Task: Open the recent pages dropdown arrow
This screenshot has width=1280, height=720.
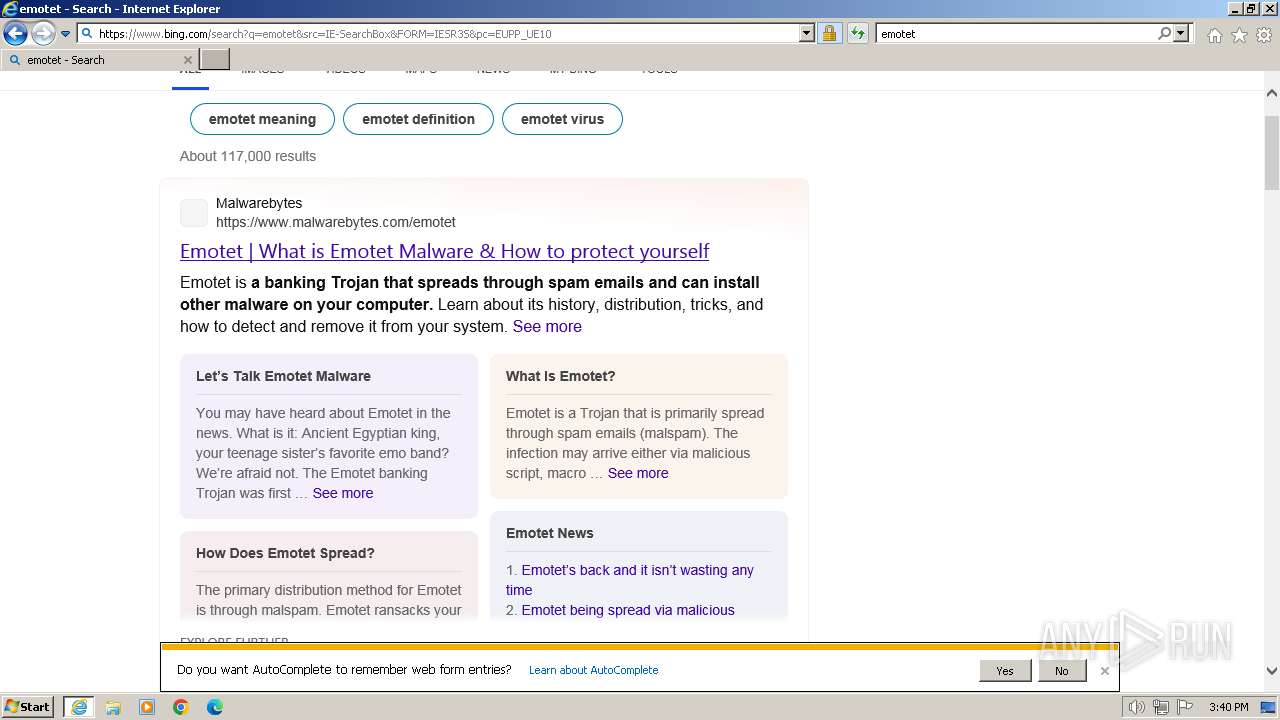Action: [x=65, y=34]
